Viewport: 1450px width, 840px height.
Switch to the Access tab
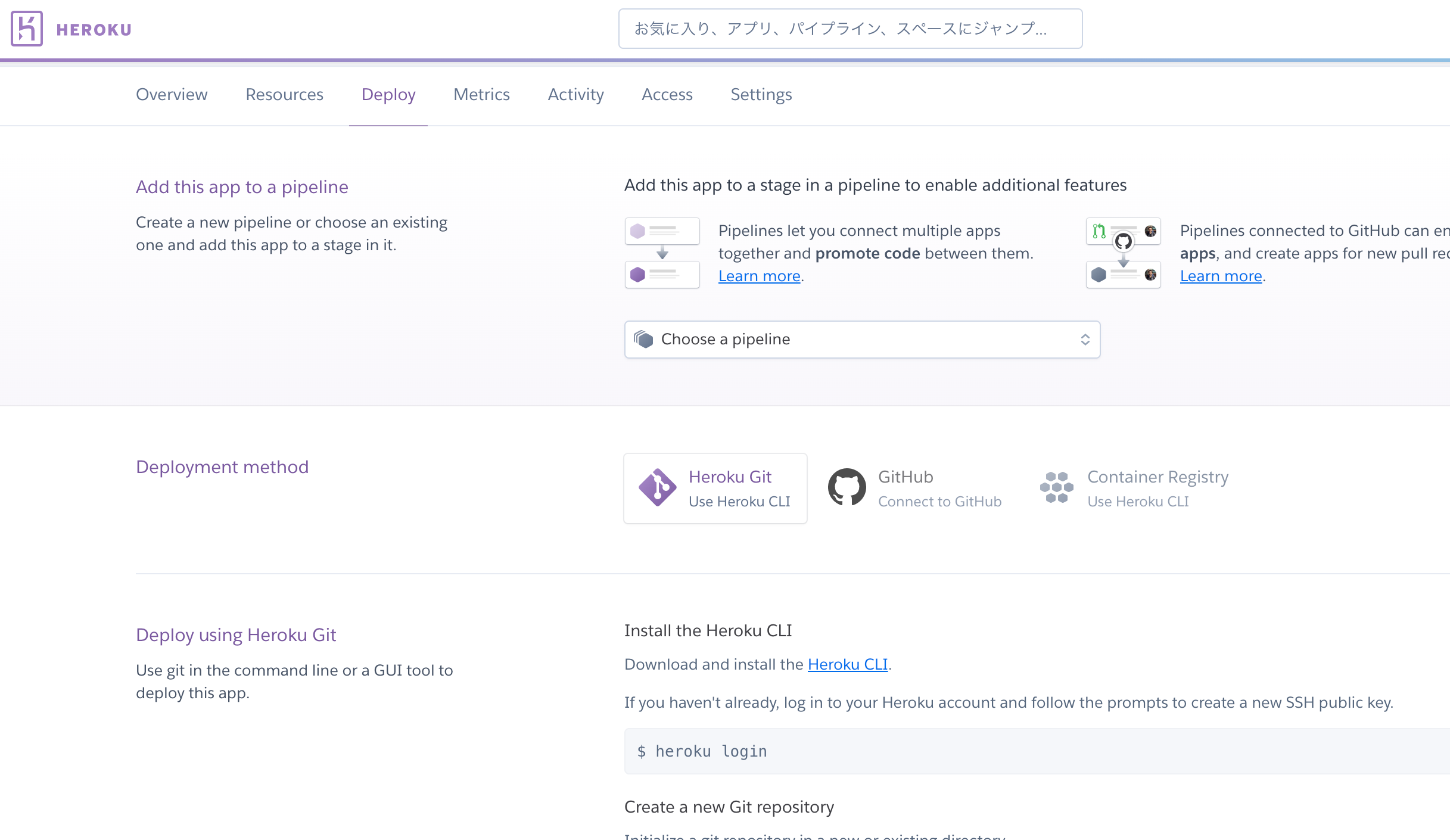(667, 94)
